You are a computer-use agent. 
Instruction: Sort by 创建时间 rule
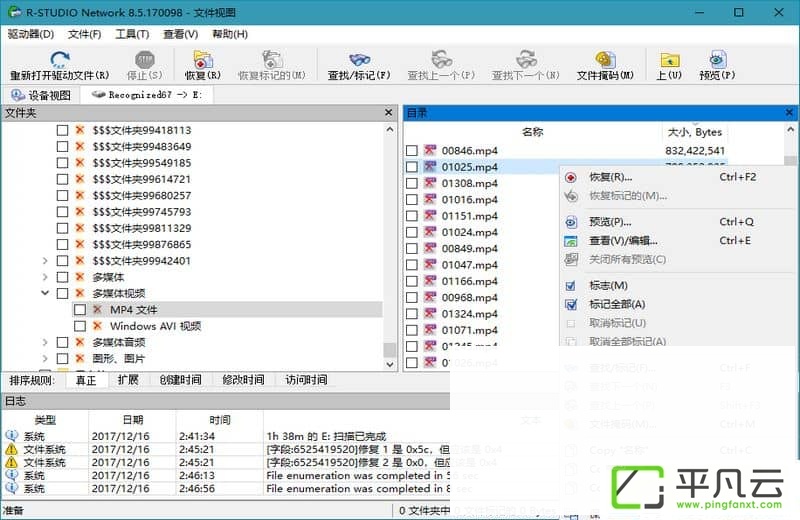(180, 380)
